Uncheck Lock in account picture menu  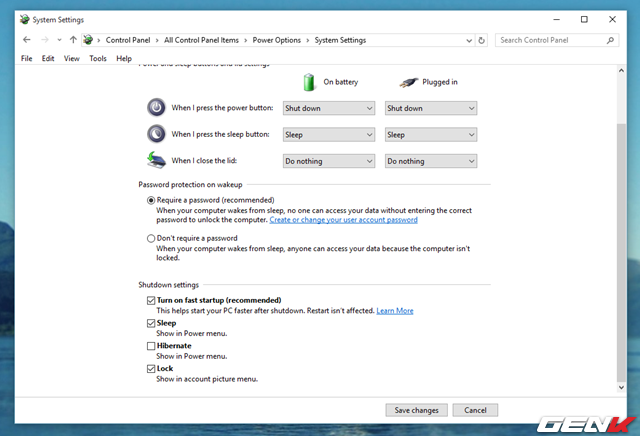point(151,369)
